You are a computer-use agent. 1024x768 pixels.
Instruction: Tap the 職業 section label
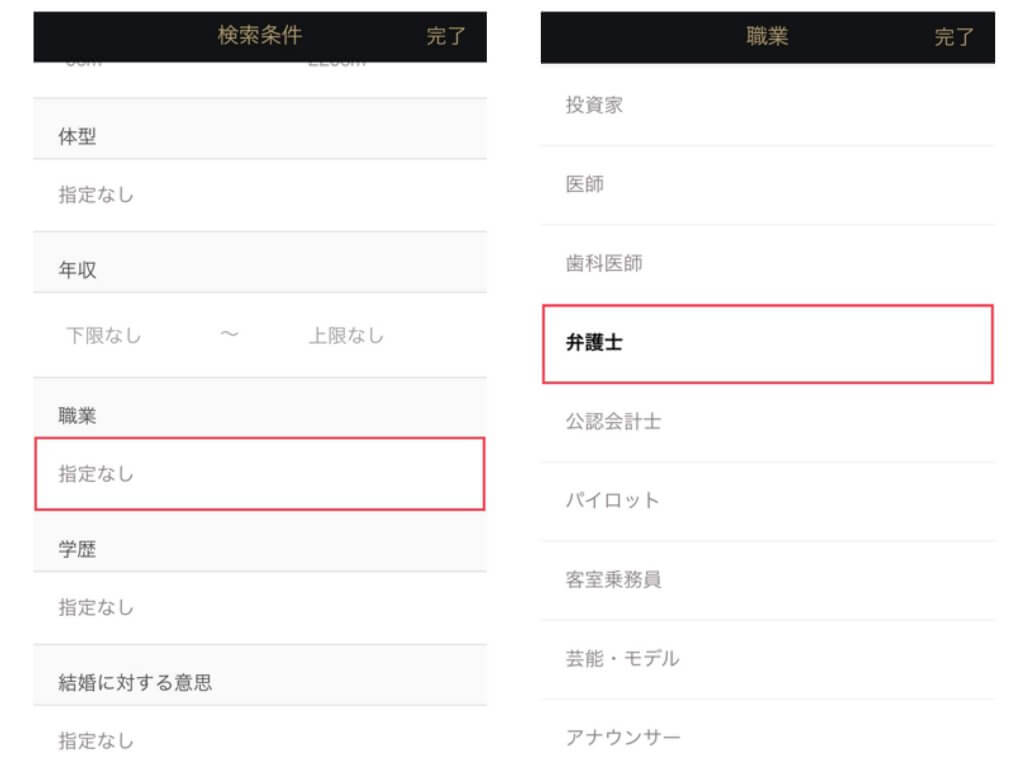point(78,416)
